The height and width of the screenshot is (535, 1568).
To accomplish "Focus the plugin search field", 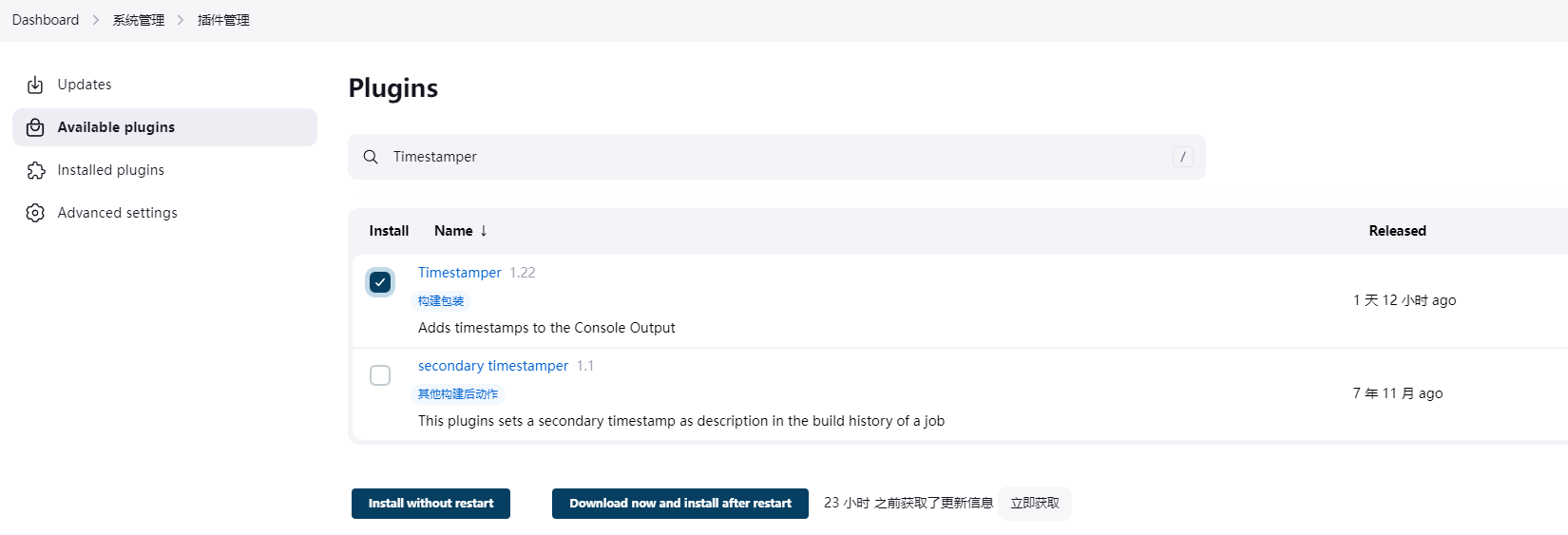I will [x=776, y=157].
